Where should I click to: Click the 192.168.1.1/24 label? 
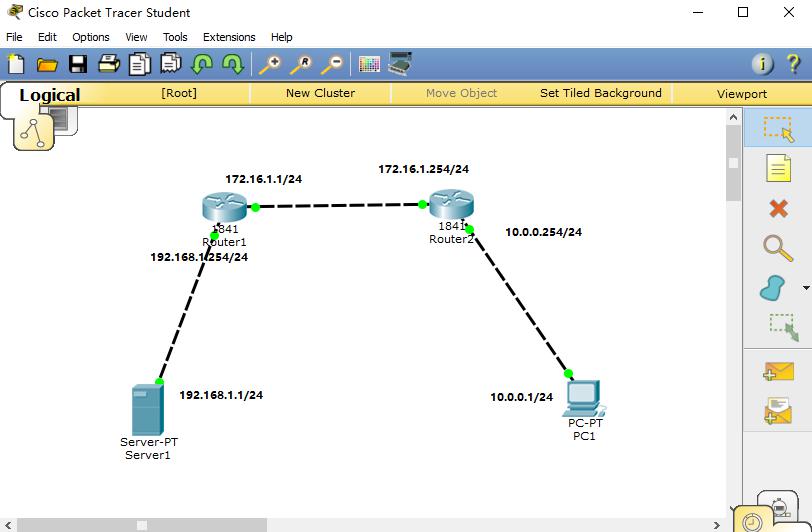tap(221, 395)
